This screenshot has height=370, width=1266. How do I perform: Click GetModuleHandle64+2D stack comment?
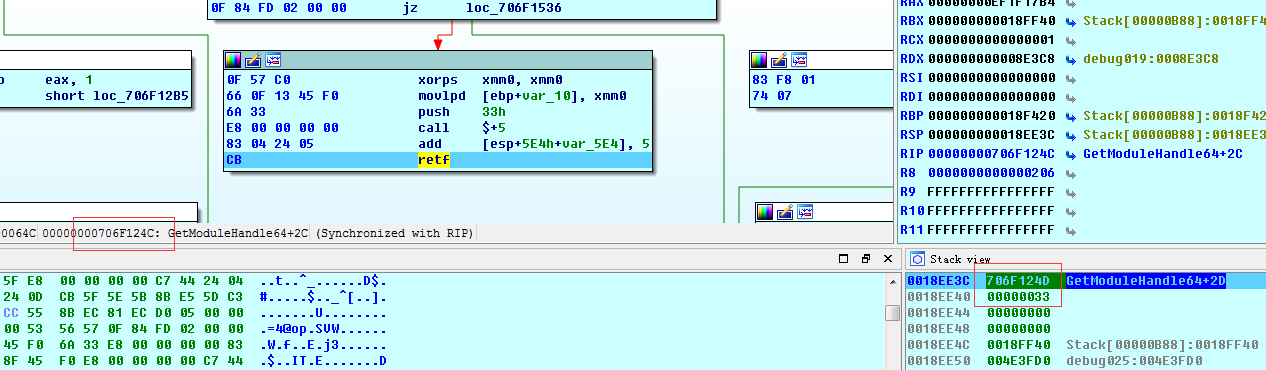coord(1146,282)
